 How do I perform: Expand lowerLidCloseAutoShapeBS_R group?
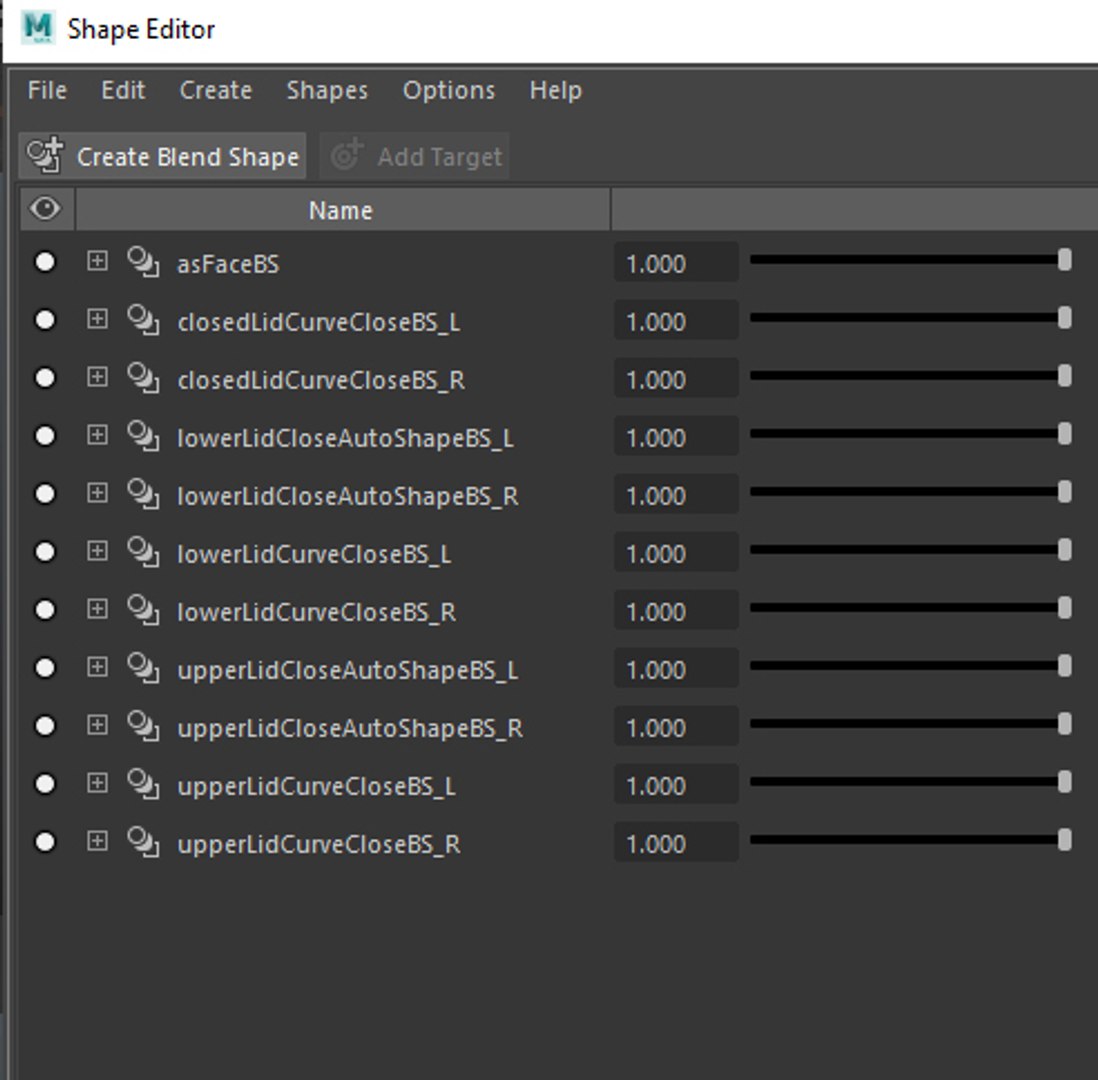click(x=97, y=494)
